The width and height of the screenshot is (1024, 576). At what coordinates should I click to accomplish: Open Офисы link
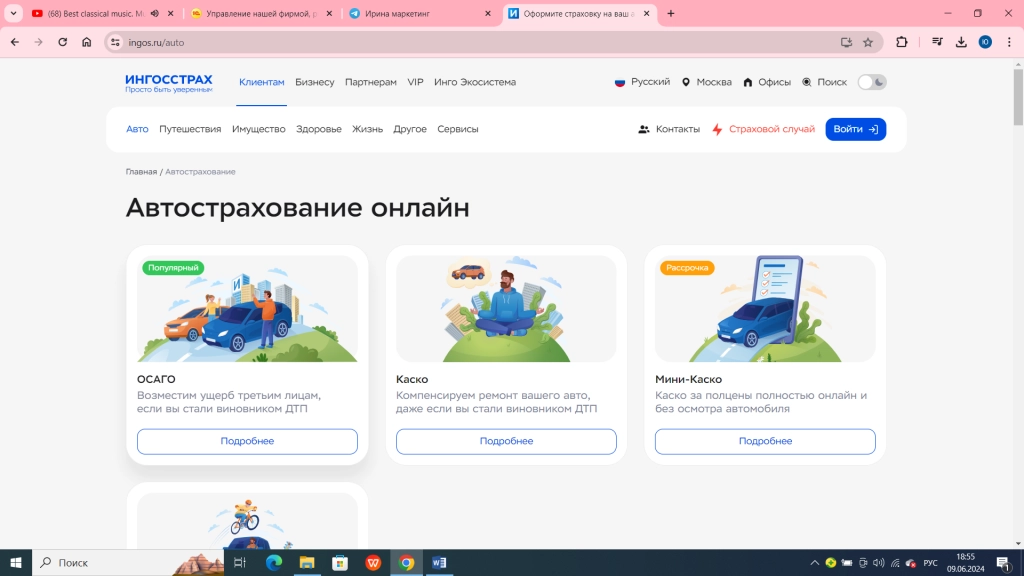click(x=767, y=82)
